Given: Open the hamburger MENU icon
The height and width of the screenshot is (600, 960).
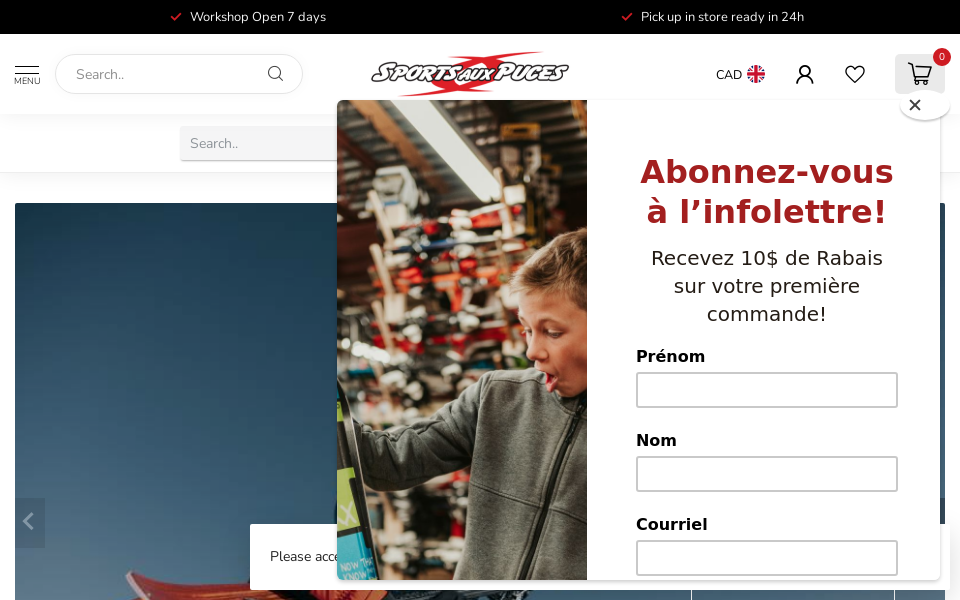Looking at the screenshot, I should tap(27, 75).
